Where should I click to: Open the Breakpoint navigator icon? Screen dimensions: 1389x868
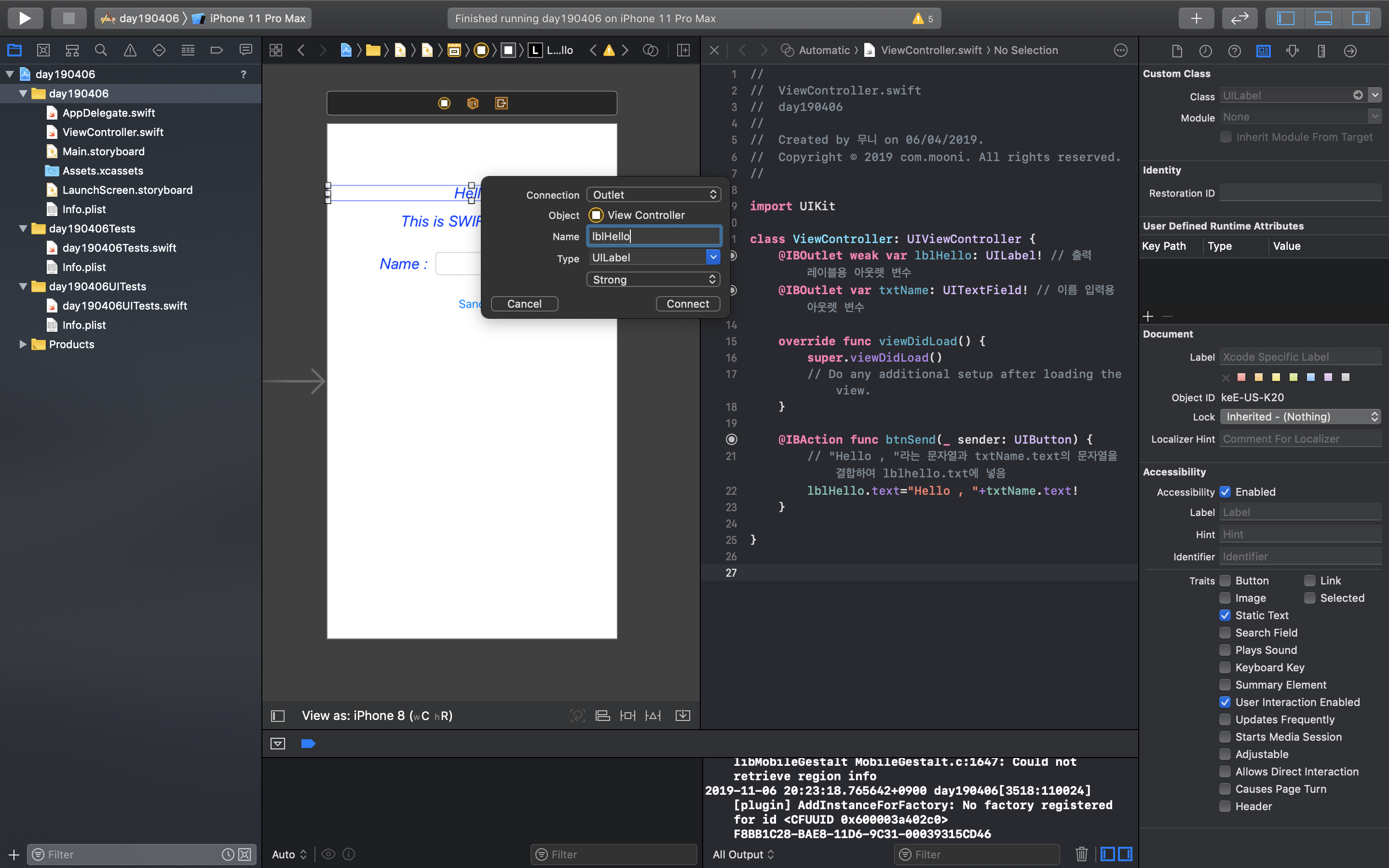tap(217, 51)
